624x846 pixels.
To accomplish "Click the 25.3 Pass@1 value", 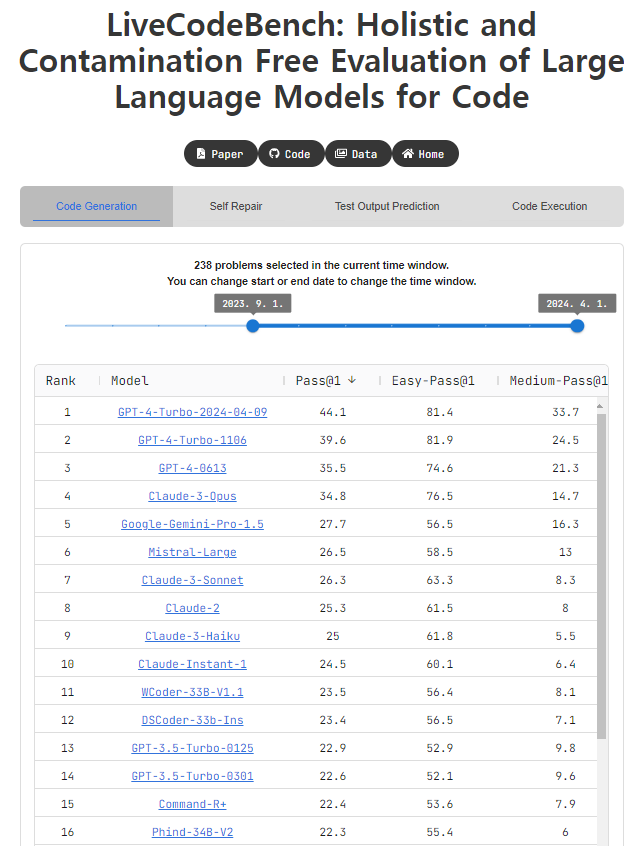I will pos(333,608).
